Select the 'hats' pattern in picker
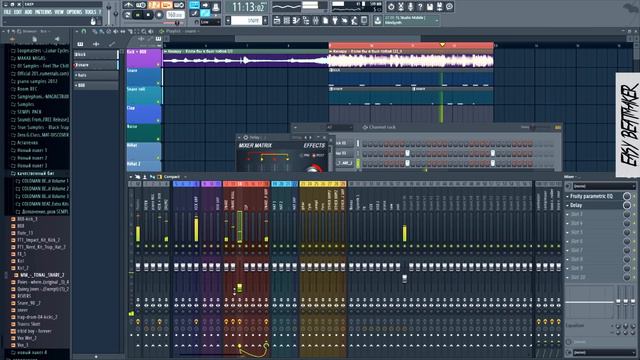This screenshot has width=640, height=360. click(x=95, y=75)
